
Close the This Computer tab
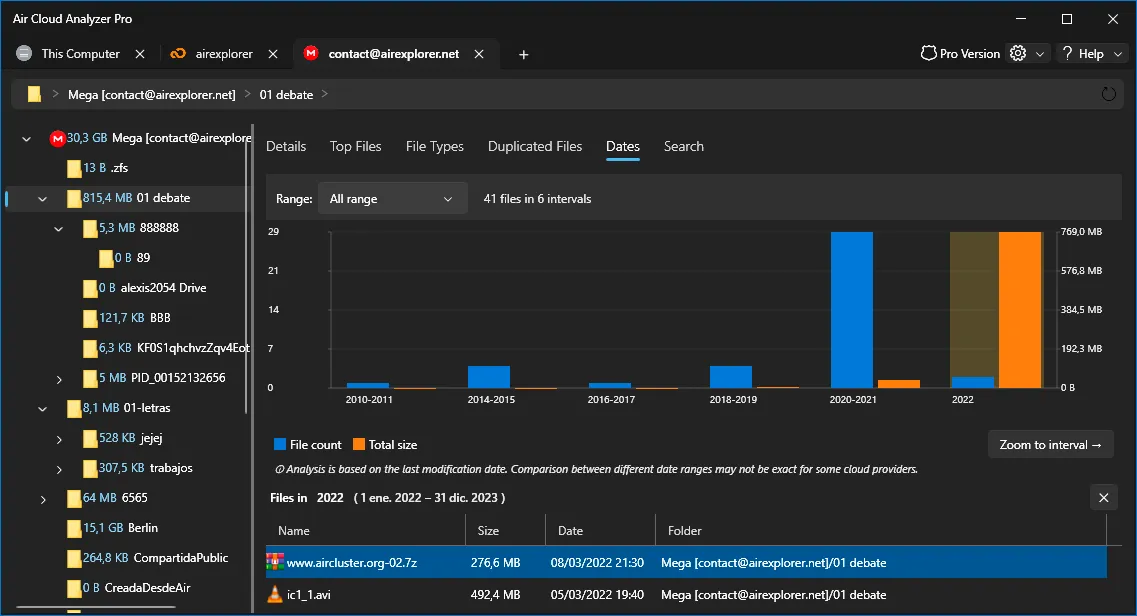[140, 54]
